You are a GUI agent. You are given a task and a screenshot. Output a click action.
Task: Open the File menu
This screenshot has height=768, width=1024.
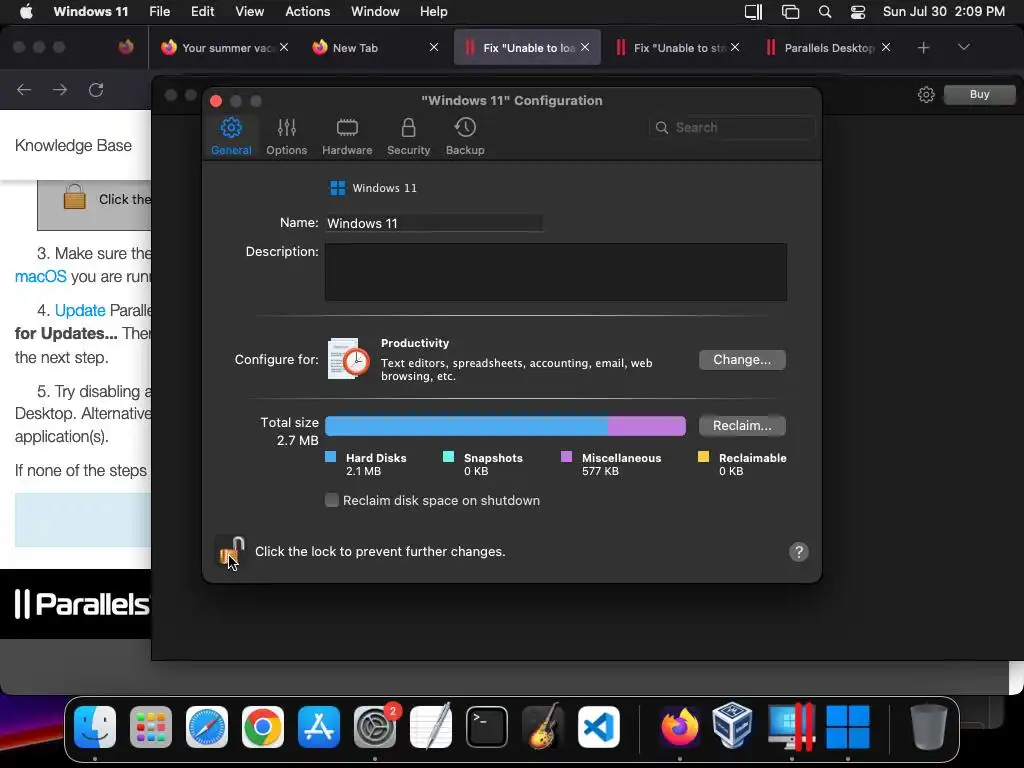pos(159,12)
